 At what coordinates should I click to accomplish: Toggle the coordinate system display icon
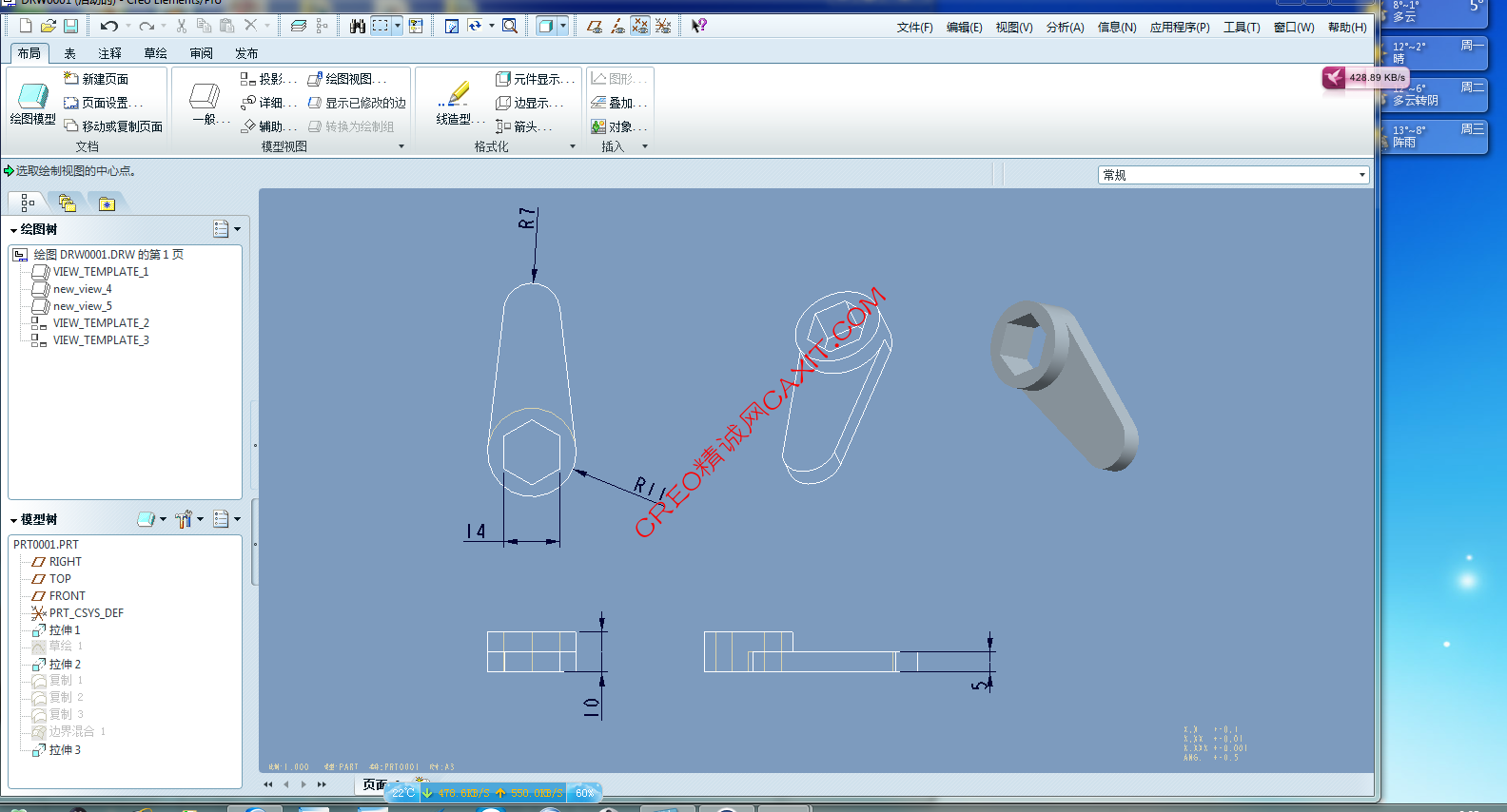pos(663,27)
